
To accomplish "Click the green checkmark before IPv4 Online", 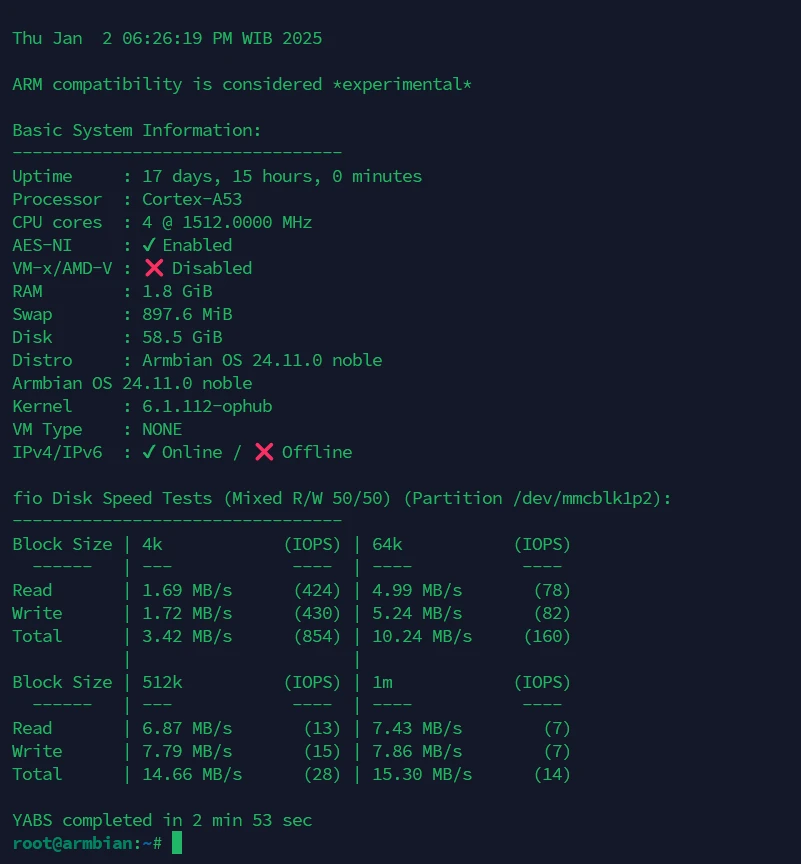I will click(x=149, y=452).
